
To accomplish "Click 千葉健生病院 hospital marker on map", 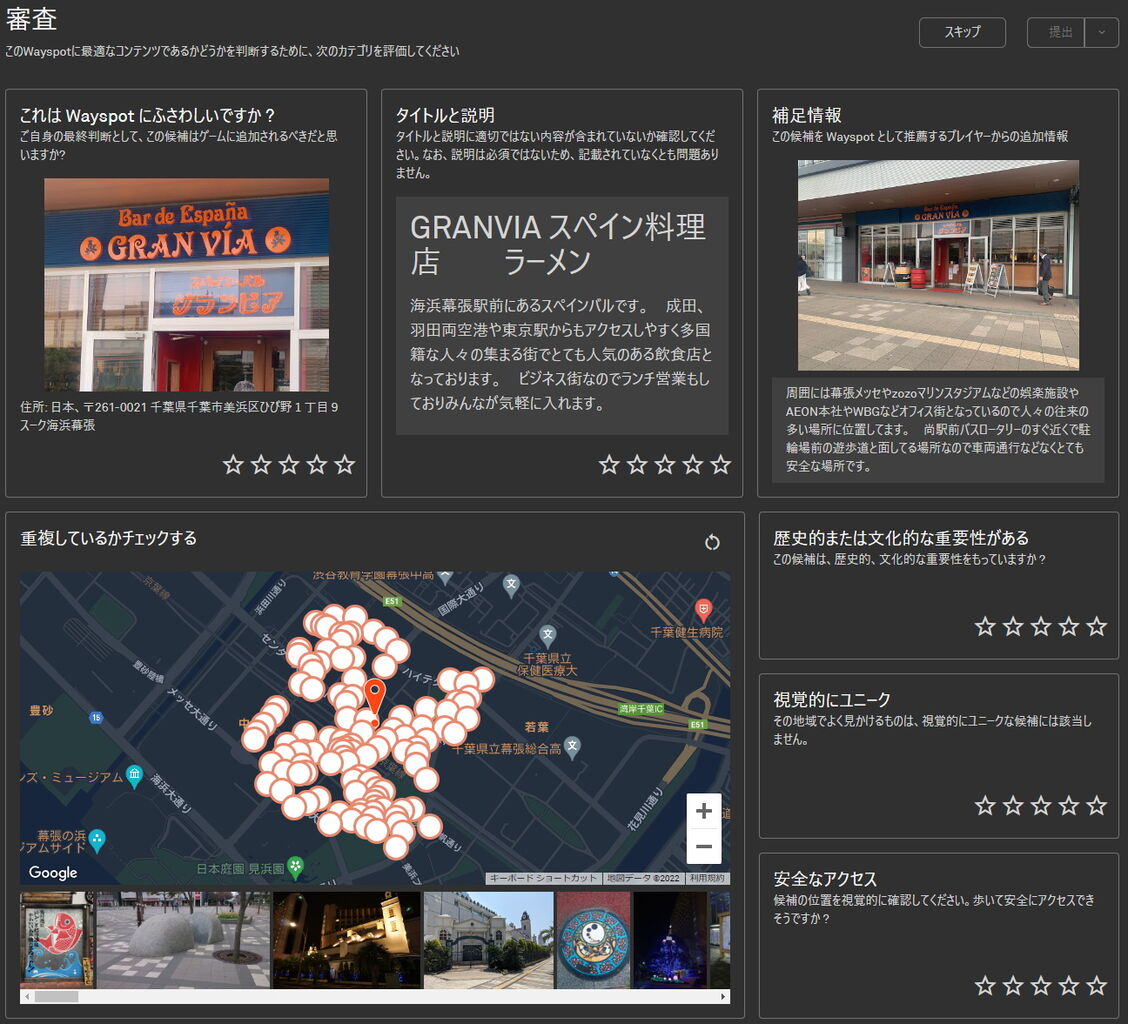I will [x=704, y=610].
